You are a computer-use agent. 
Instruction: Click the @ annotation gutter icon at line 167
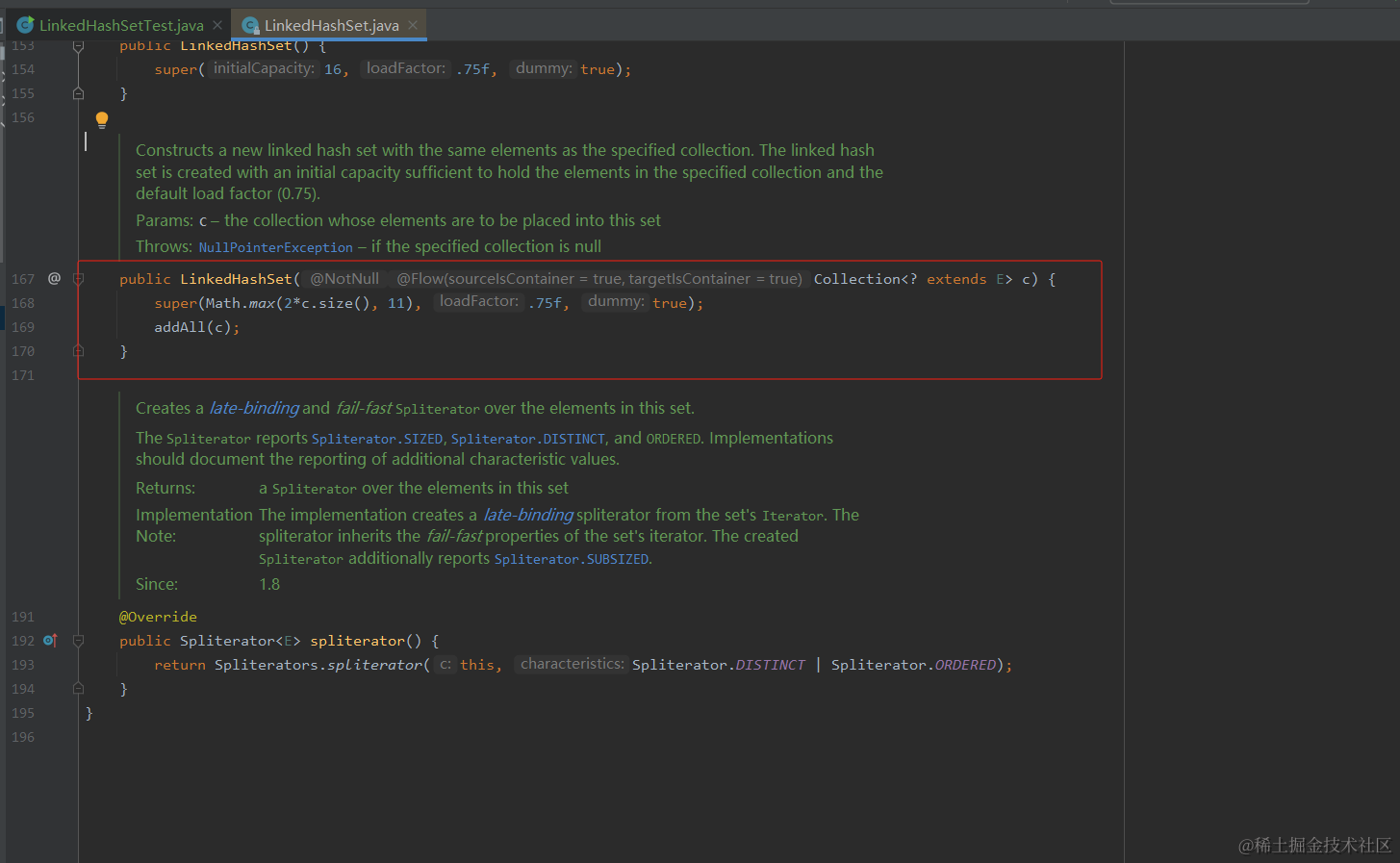(x=55, y=278)
